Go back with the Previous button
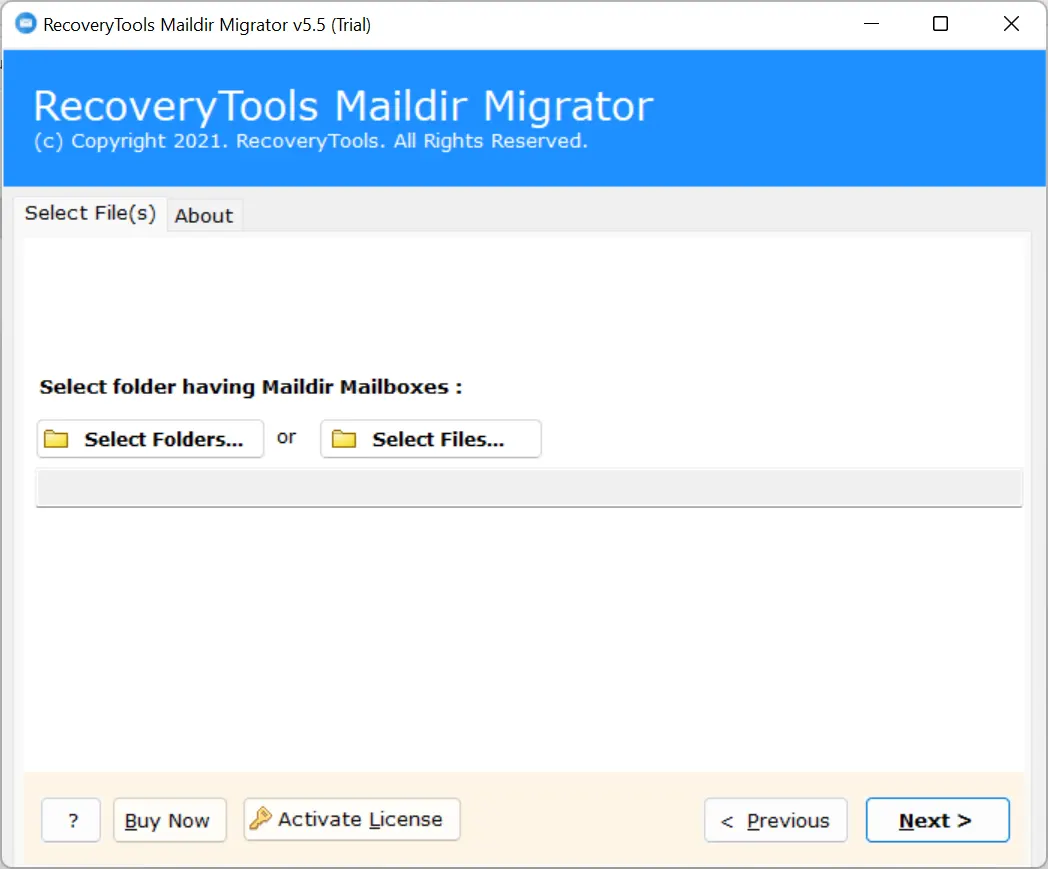Image resolution: width=1048 pixels, height=869 pixels. point(775,820)
